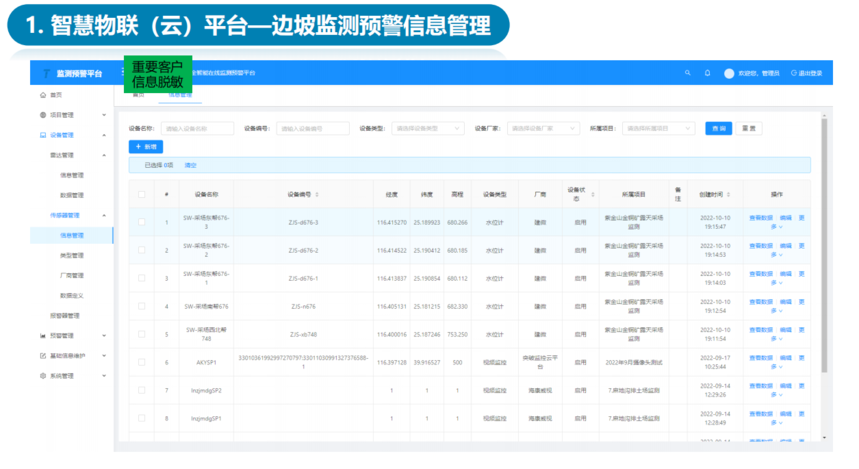Select highlighted 信息管理 under 传感器管理

[x=72, y=236]
